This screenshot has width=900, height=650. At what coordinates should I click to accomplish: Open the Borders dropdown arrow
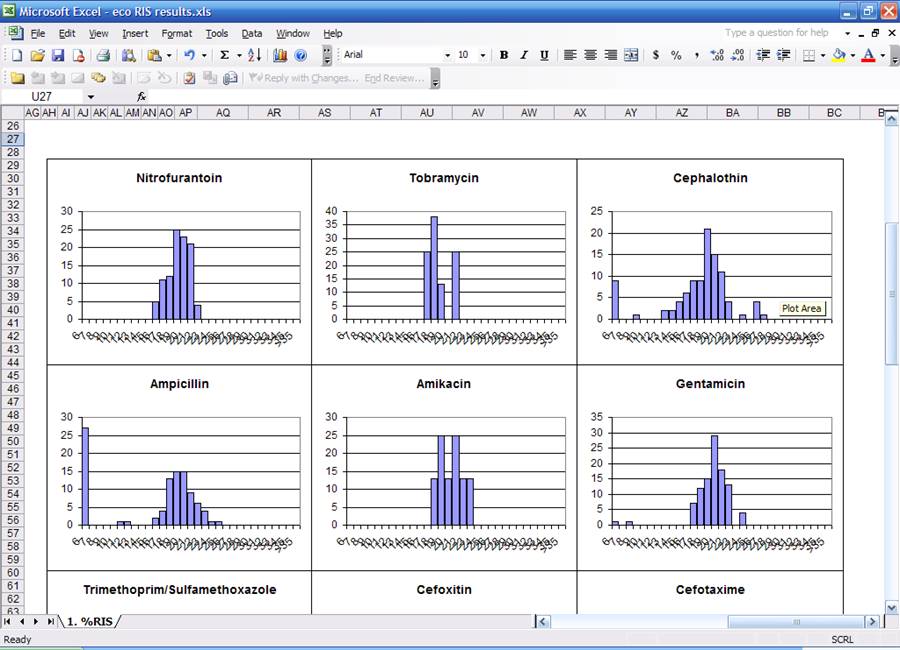point(823,55)
